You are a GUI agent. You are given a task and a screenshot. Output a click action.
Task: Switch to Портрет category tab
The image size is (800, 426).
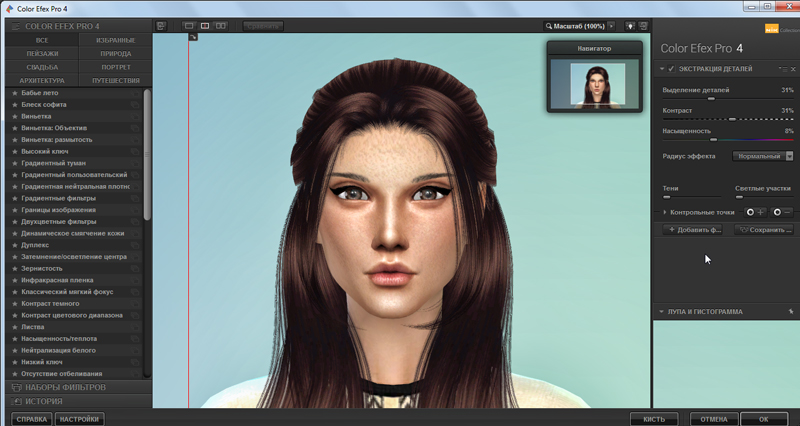116,67
